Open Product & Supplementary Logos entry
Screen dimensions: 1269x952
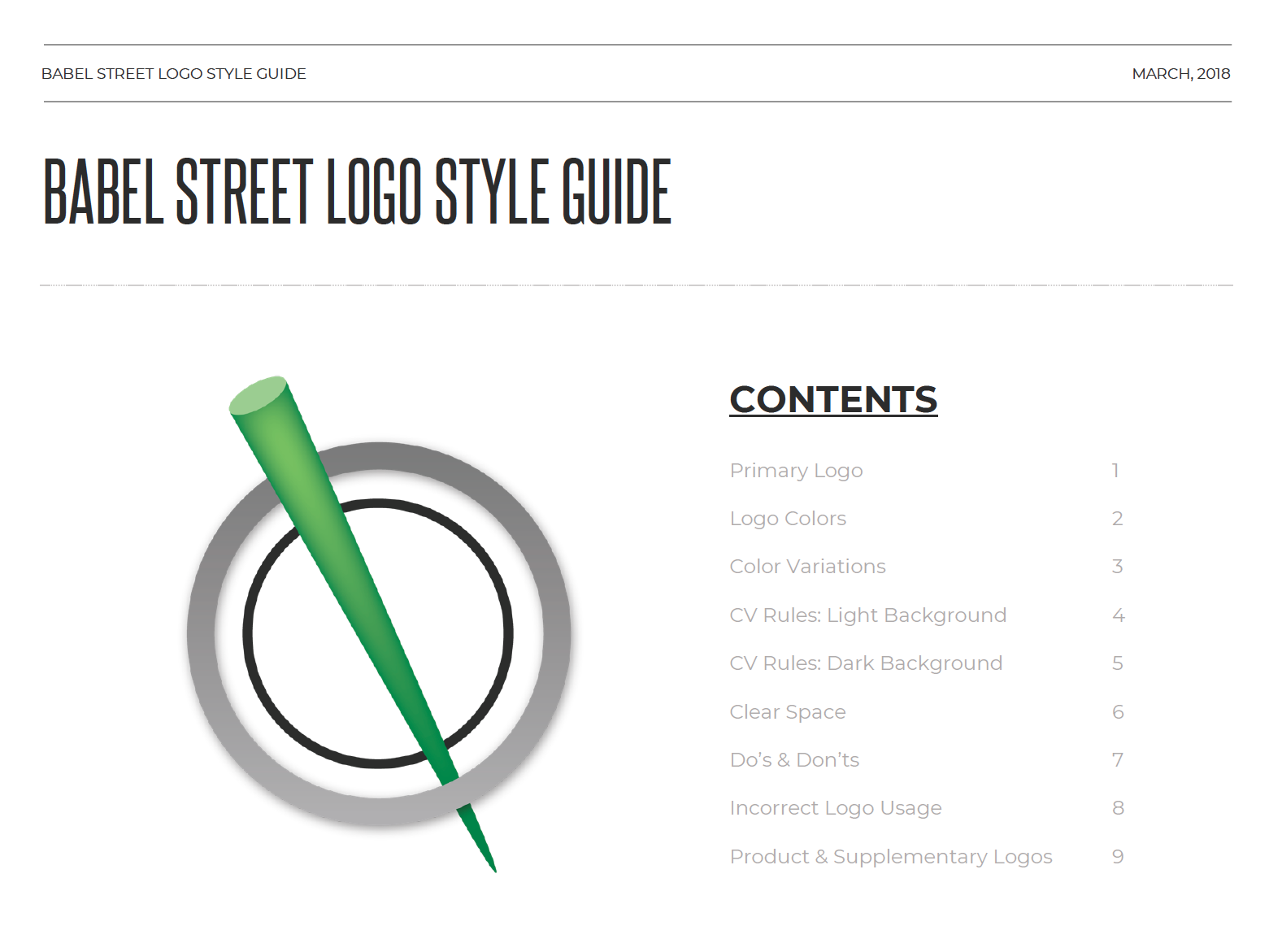pyautogui.click(x=891, y=857)
